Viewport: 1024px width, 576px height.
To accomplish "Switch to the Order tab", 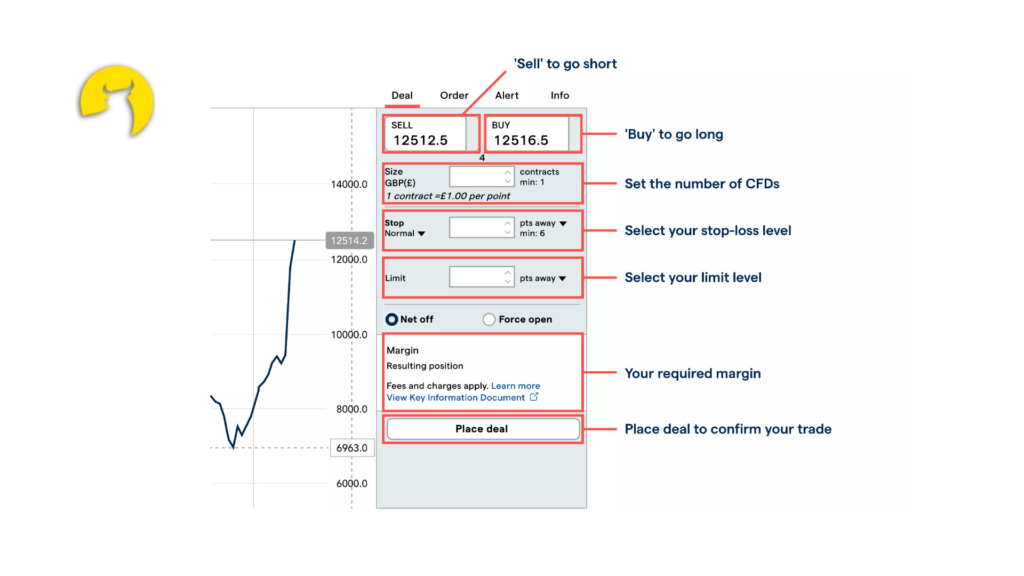I will click(x=454, y=96).
